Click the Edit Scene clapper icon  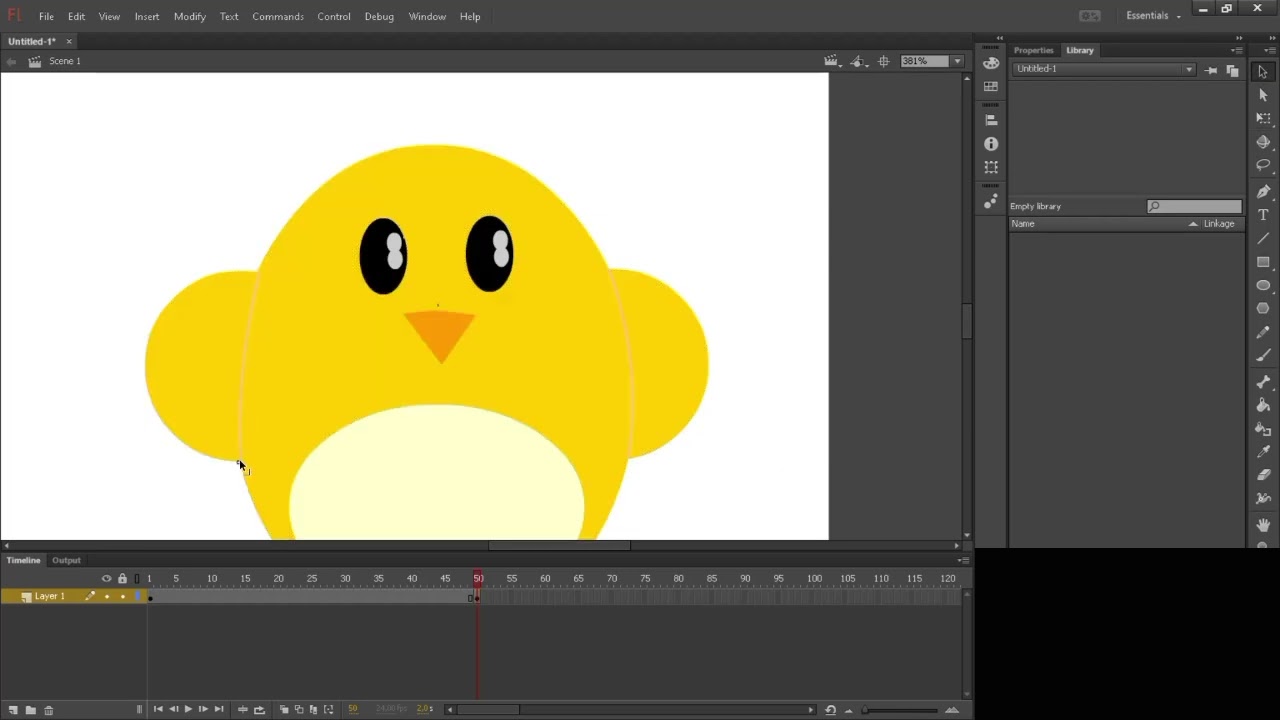831,61
